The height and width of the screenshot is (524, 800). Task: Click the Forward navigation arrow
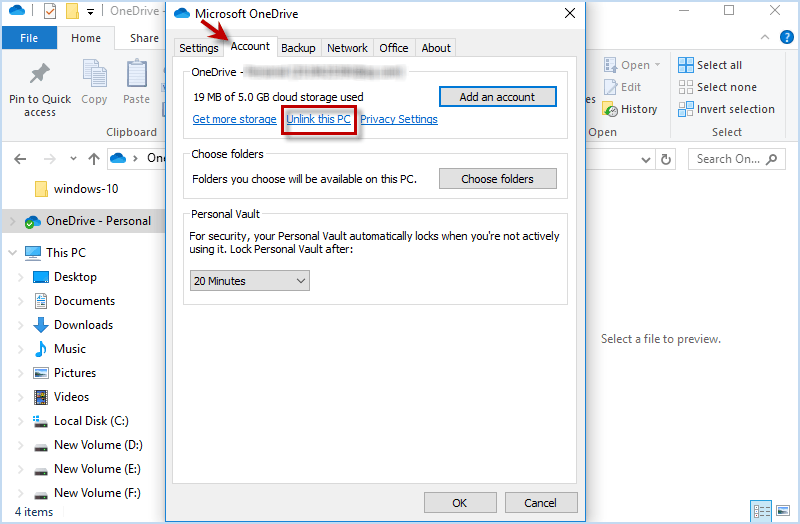pyautogui.click(x=49, y=159)
